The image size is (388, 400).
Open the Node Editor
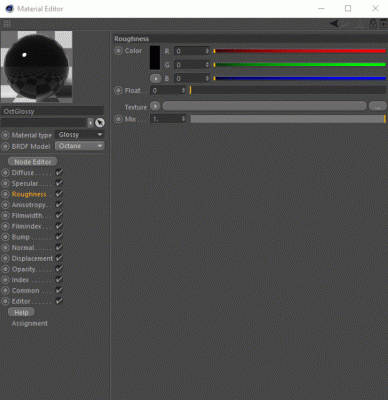pyautogui.click(x=33, y=162)
